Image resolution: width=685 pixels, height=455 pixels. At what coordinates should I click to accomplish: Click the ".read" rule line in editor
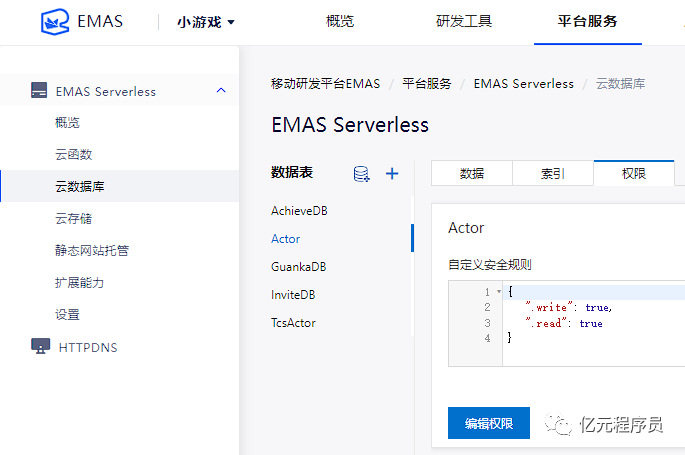564,323
